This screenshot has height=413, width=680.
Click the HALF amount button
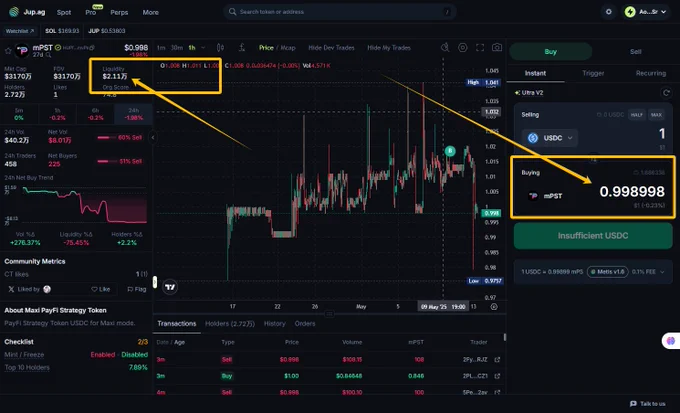tap(636, 115)
